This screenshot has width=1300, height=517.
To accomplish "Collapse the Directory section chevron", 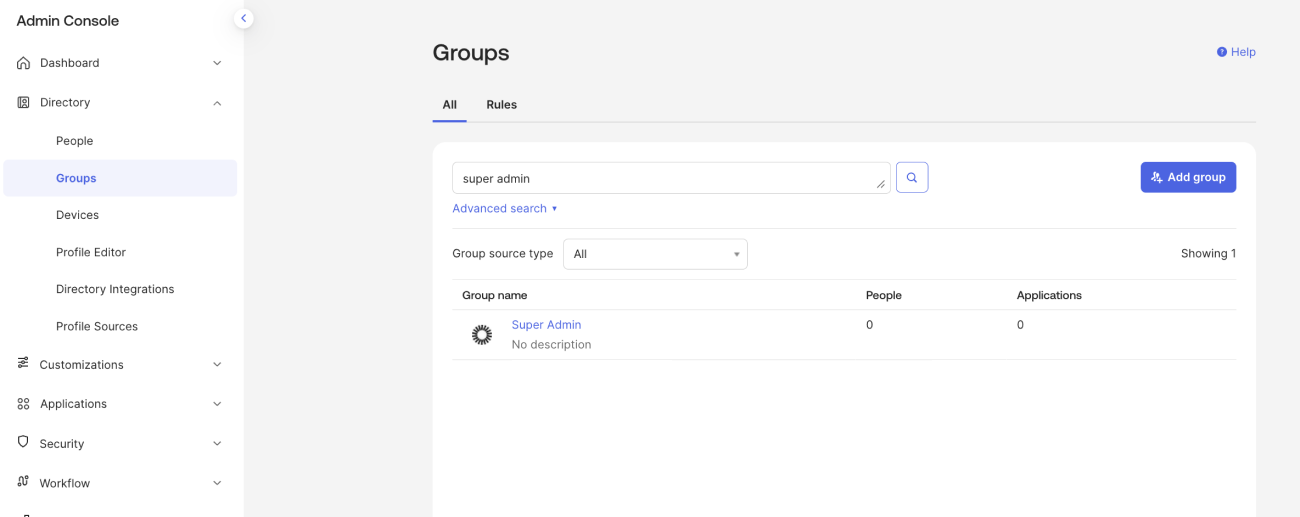I will (x=217, y=103).
